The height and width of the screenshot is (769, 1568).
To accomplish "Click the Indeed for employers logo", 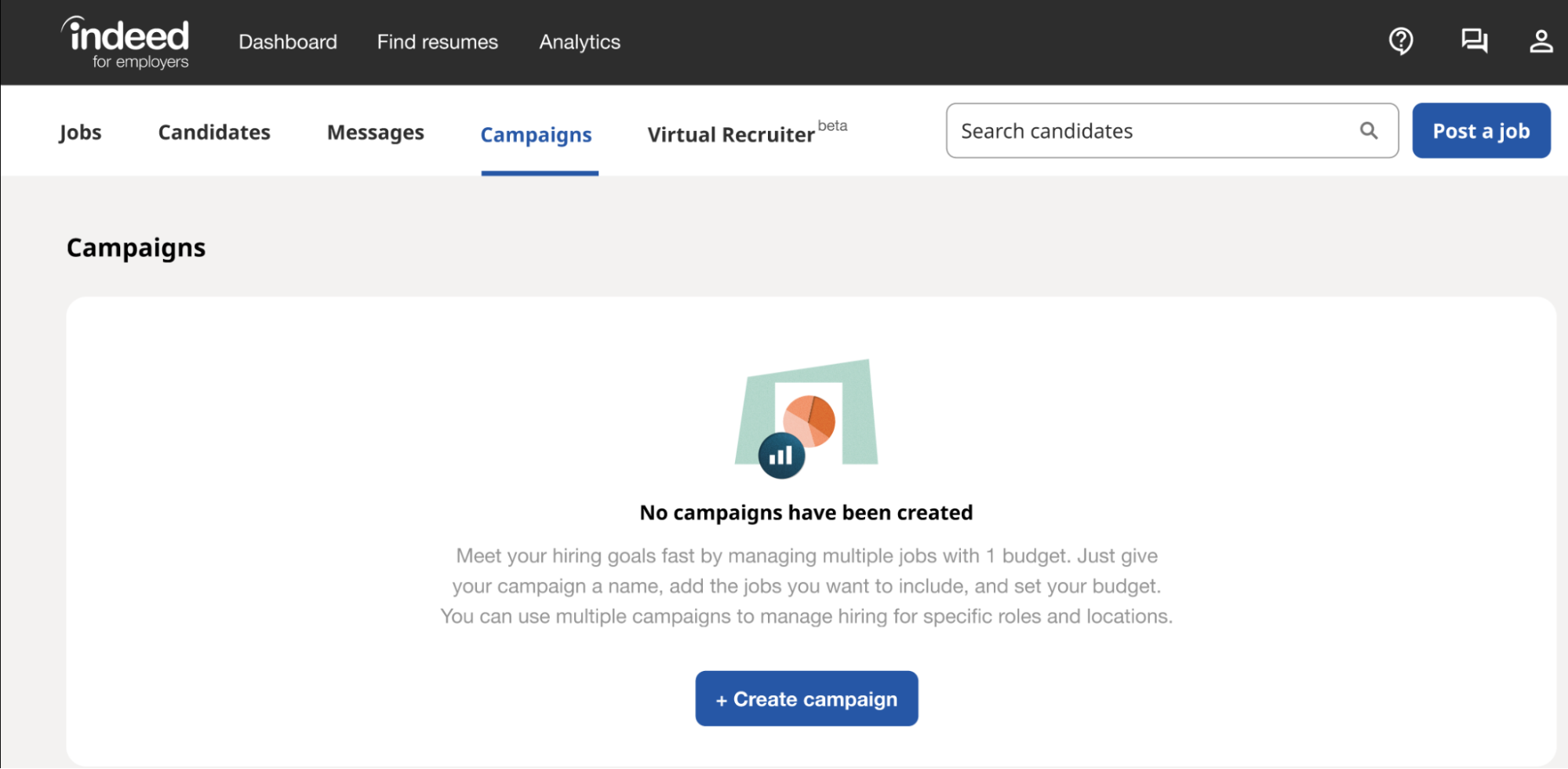I will click(x=126, y=42).
